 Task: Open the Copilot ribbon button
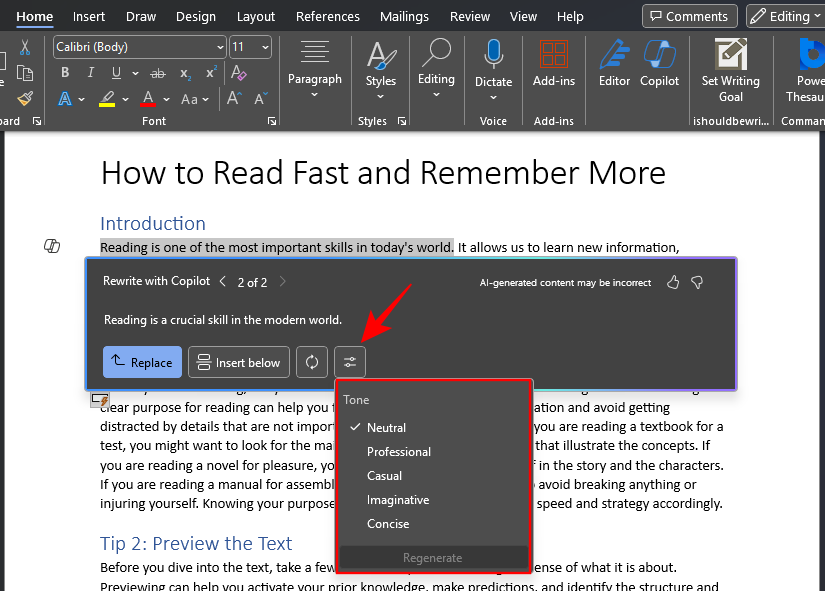[x=659, y=63]
